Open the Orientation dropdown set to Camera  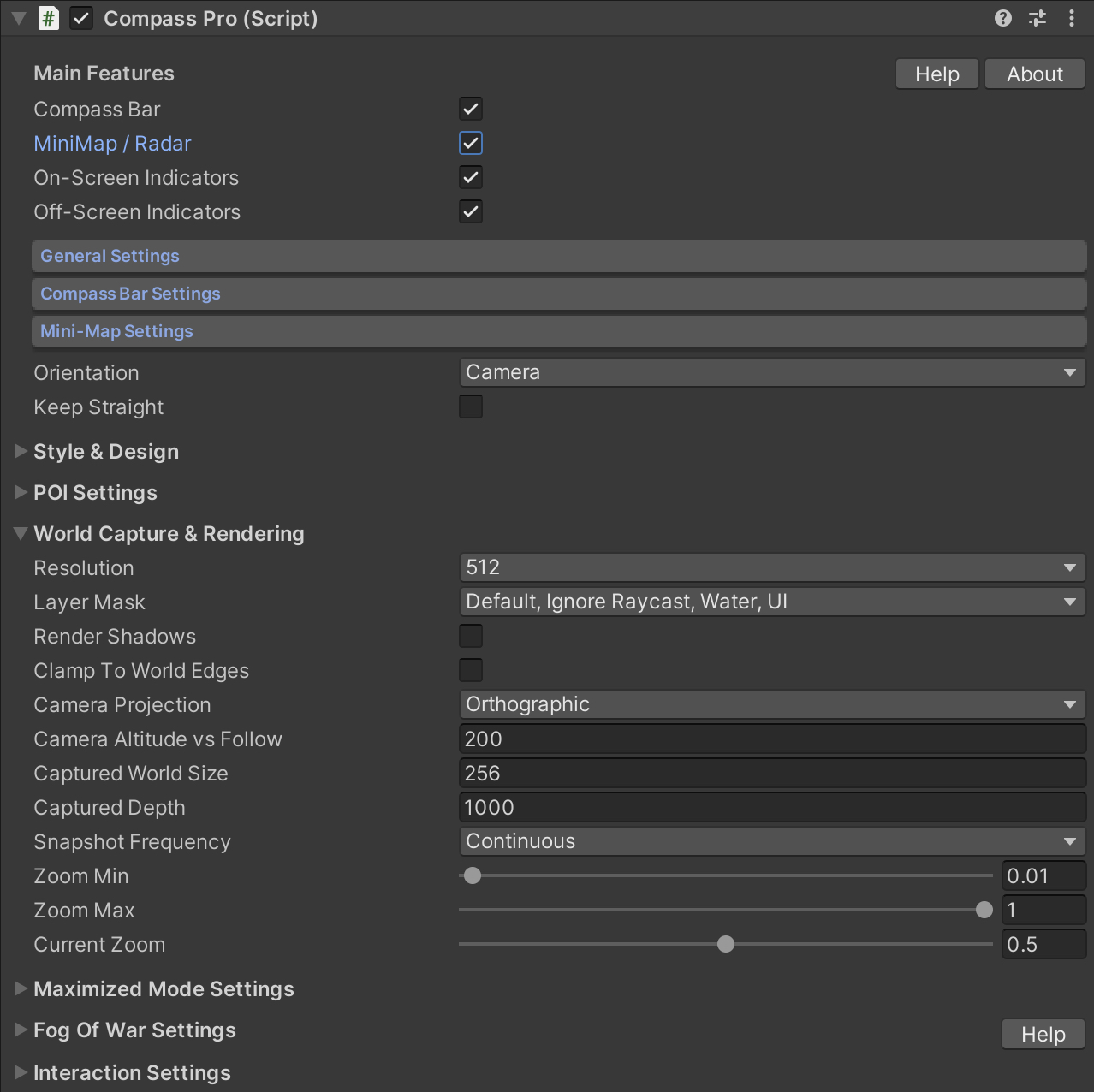(772, 372)
